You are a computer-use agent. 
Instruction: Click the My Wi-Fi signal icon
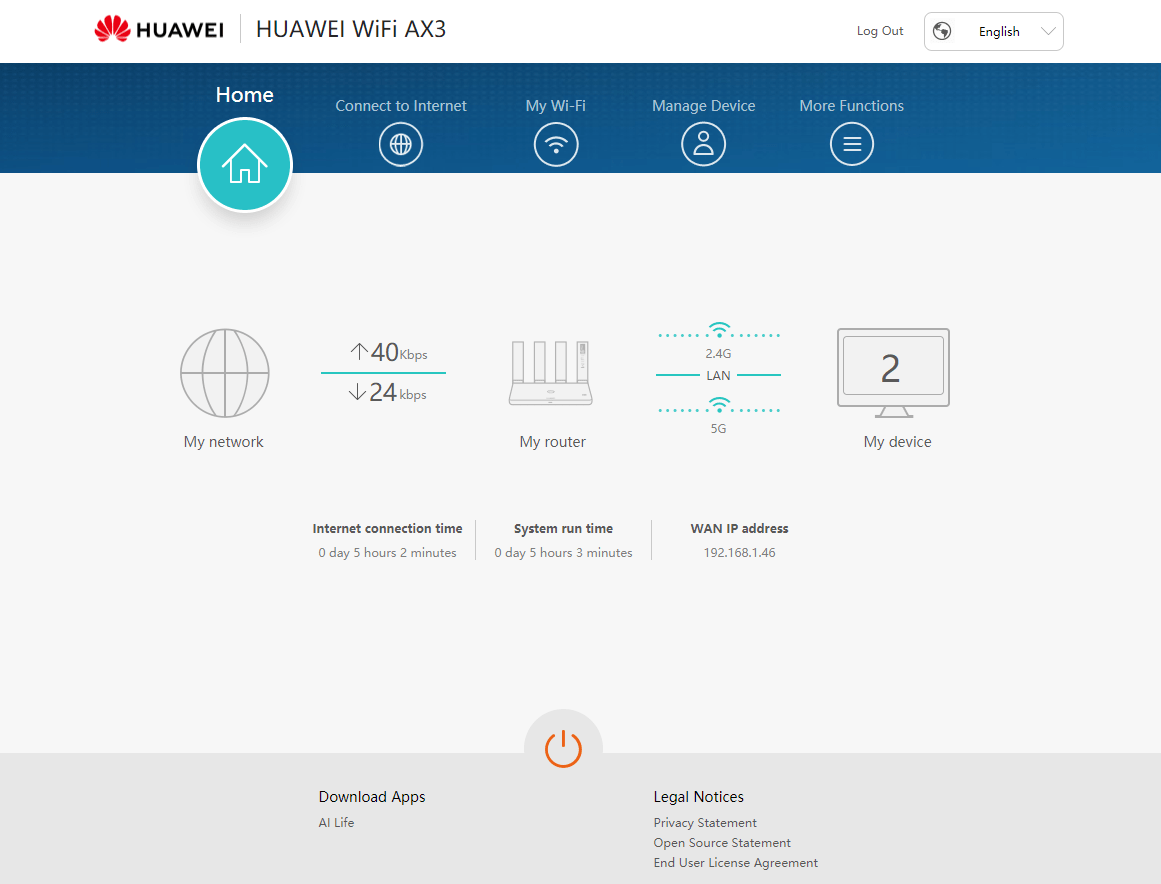(556, 145)
